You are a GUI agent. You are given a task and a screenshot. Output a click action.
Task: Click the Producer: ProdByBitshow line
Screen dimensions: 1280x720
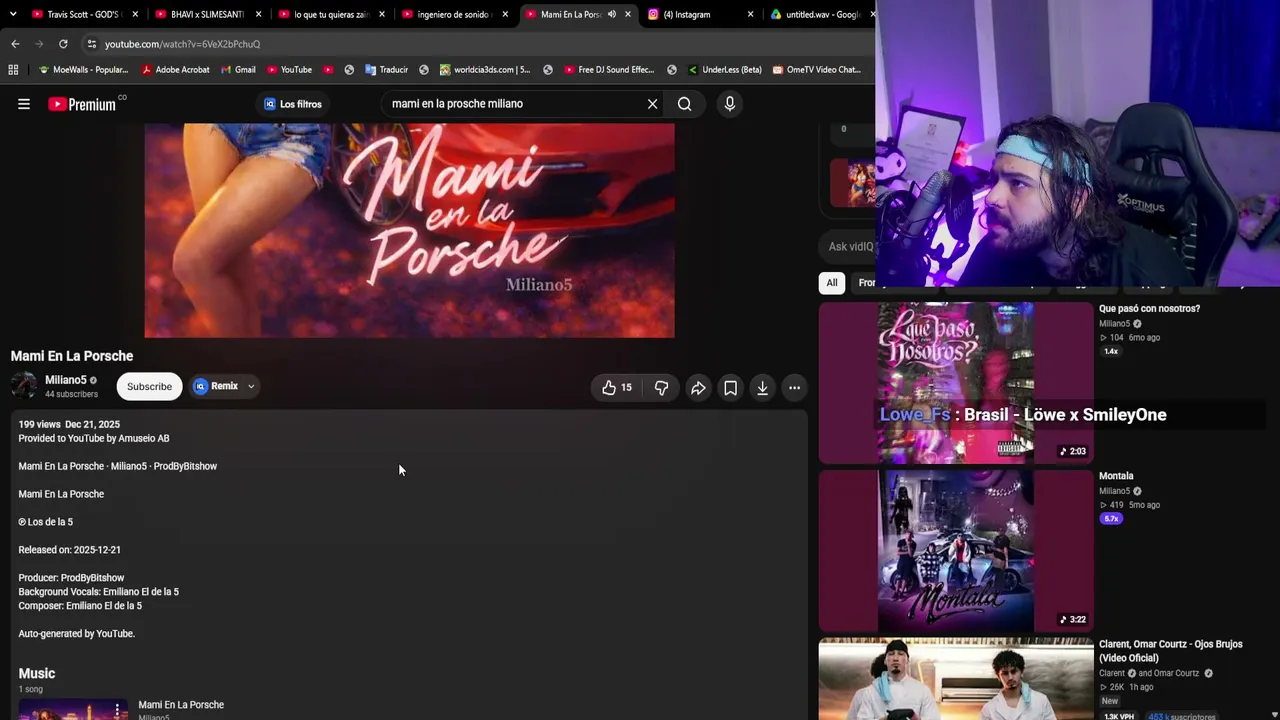[71, 578]
